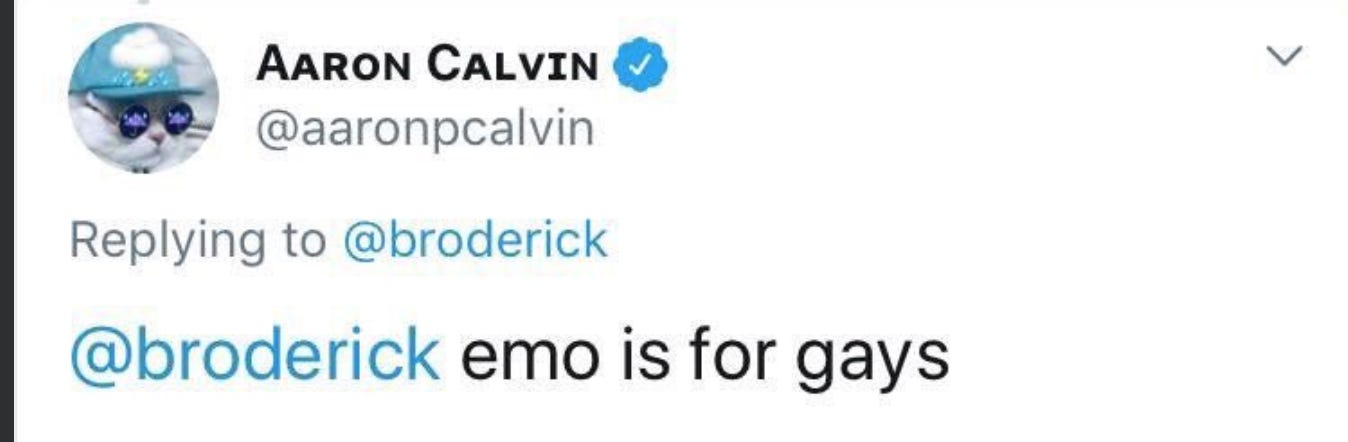The width and height of the screenshot is (1348, 442).
Task: Click 'Calvin' in the author name
Action: pyautogui.click(x=514, y=68)
